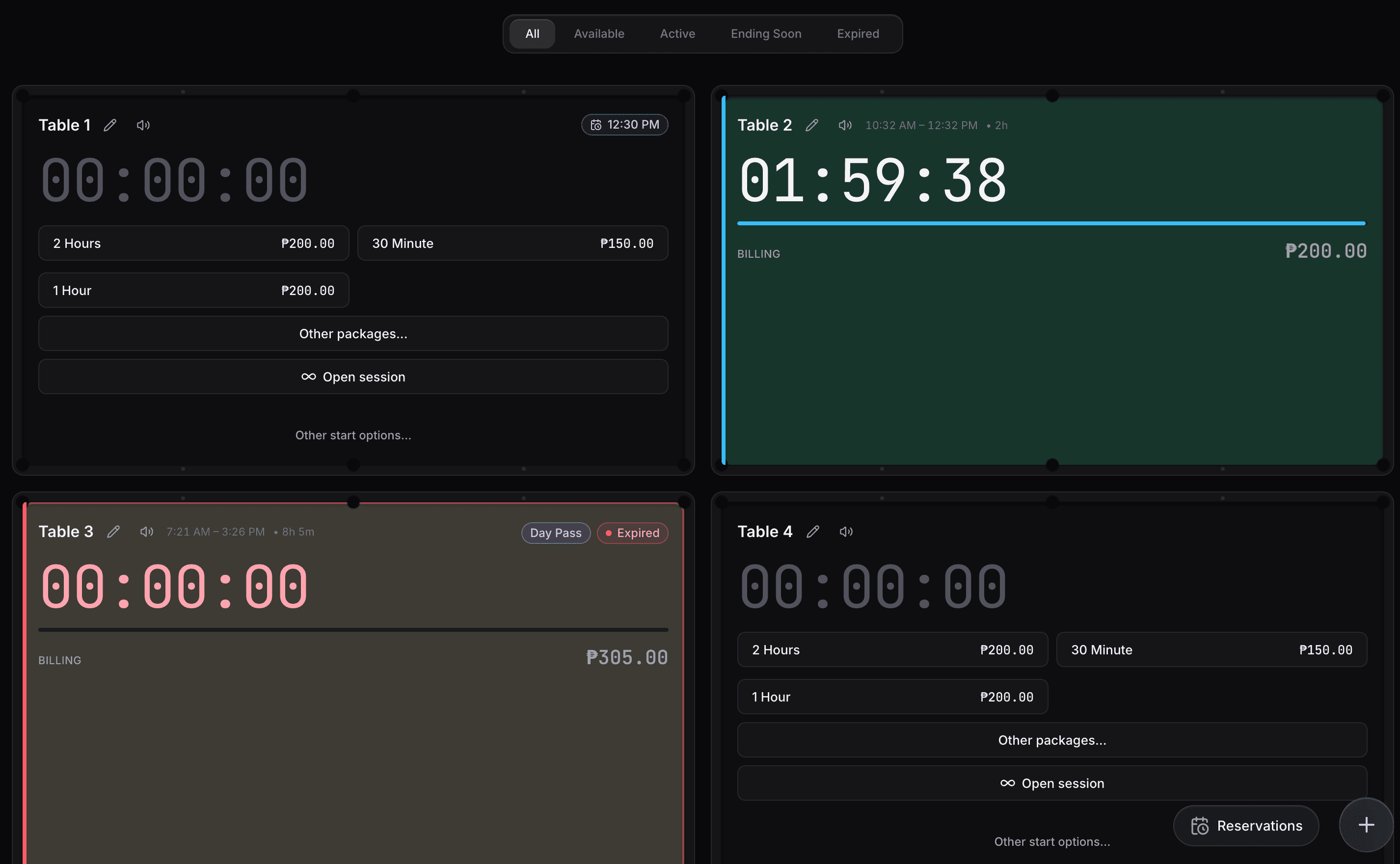Edit Table 4 name with pencil icon
The width and height of the screenshot is (1400, 864).
(x=813, y=532)
